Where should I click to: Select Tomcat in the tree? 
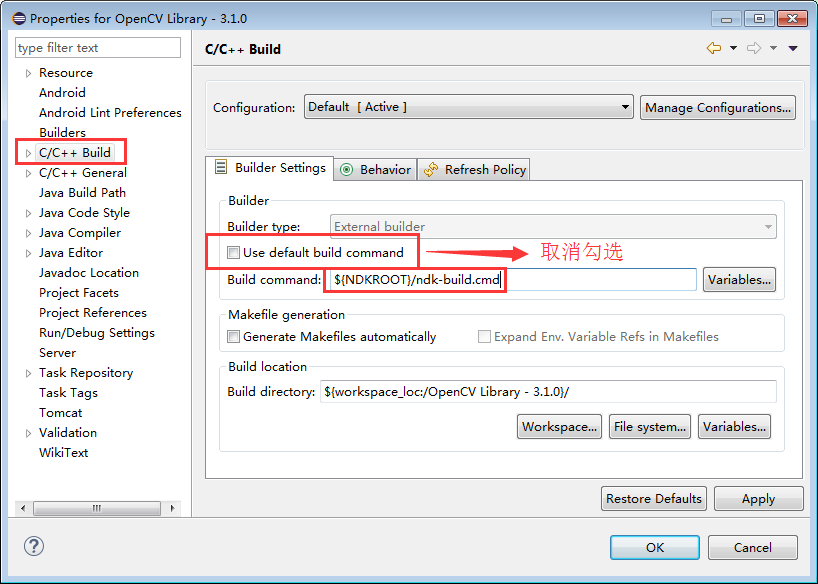pyautogui.click(x=61, y=413)
